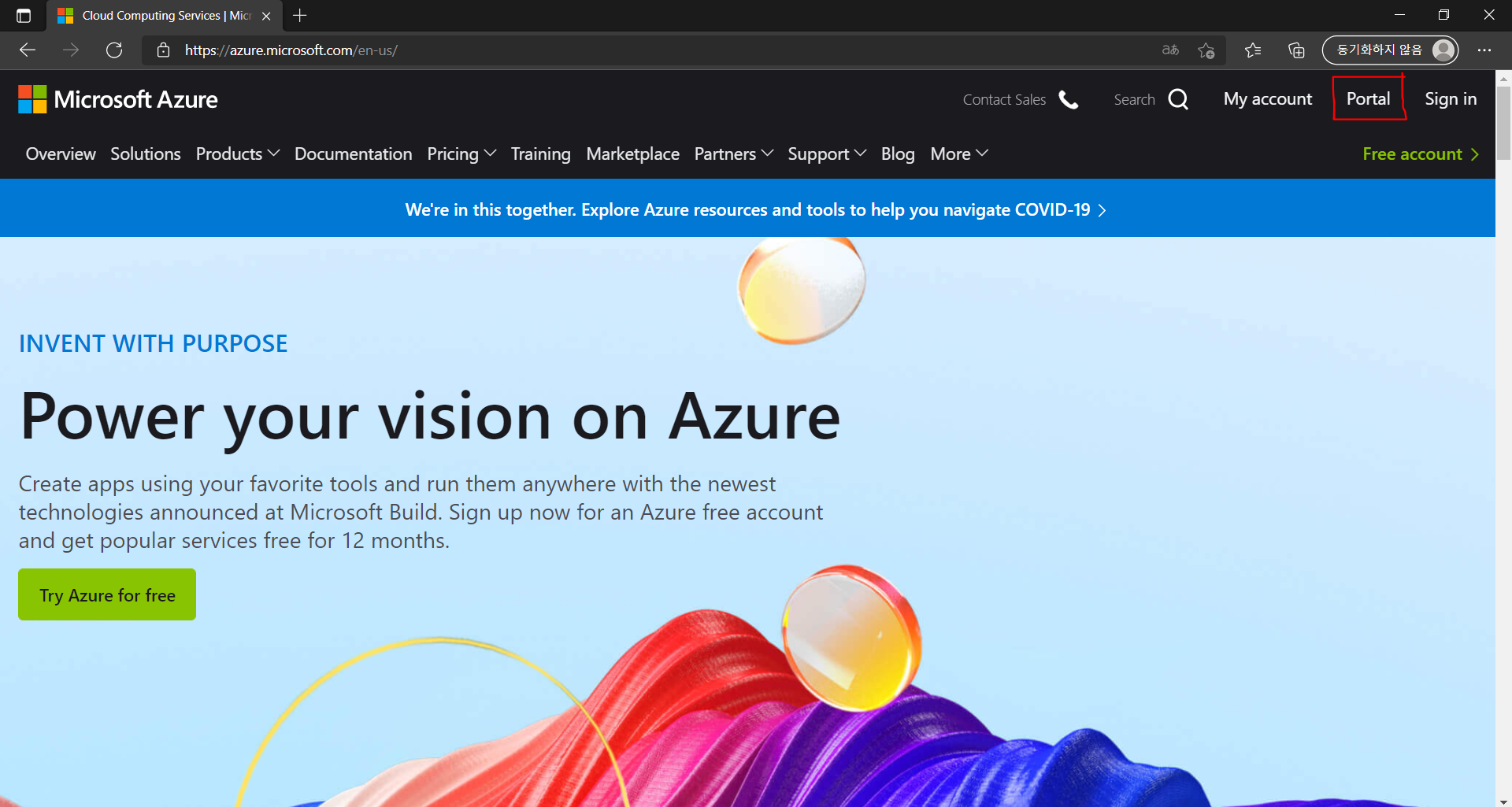Open the Azure Portal link
Image resolution: width=1512 pixels, height=807 pixels.
click(x=1369, y=98)
